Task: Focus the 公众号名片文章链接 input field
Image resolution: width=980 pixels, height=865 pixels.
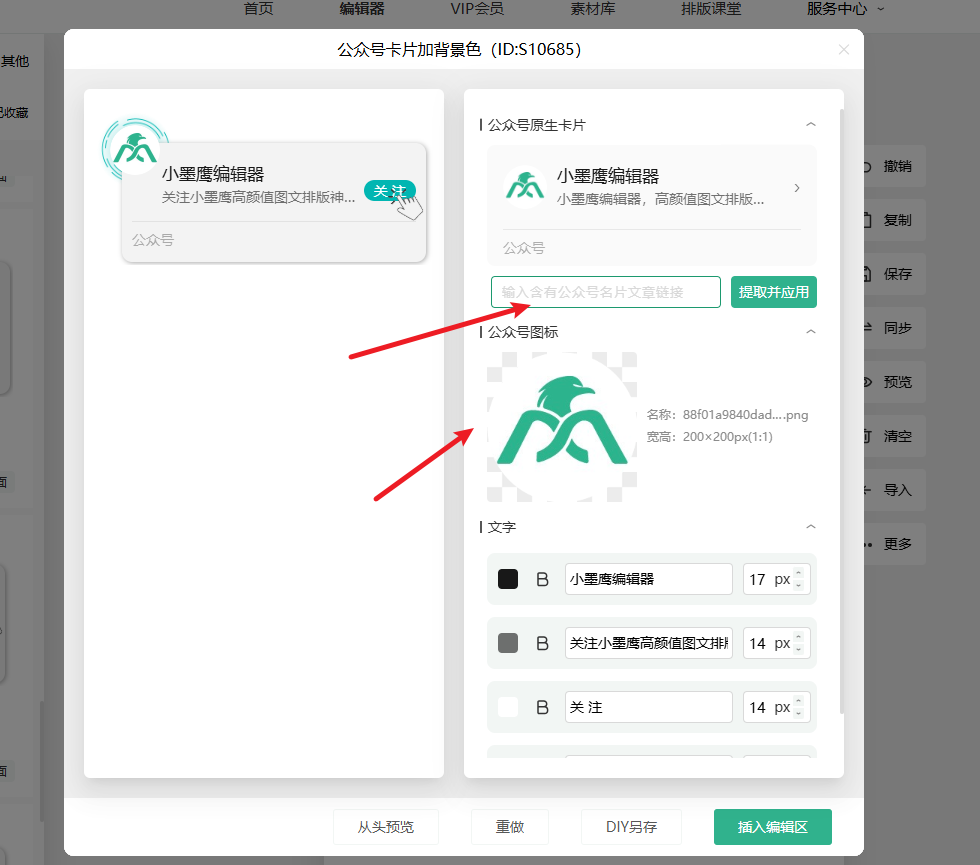Action: (605, 292)
